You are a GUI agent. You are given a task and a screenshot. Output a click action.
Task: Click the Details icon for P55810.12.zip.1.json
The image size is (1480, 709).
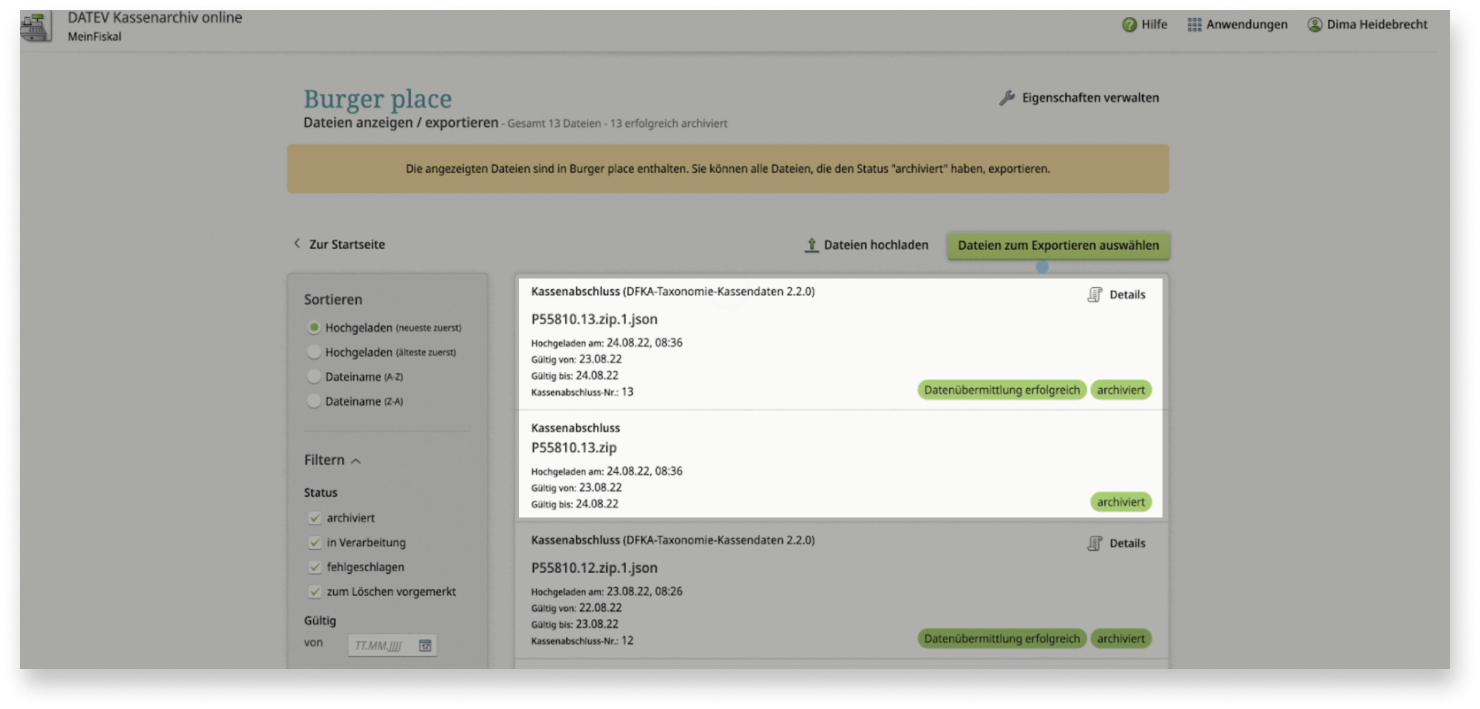pyautogui.click(x=1095, y=543)
